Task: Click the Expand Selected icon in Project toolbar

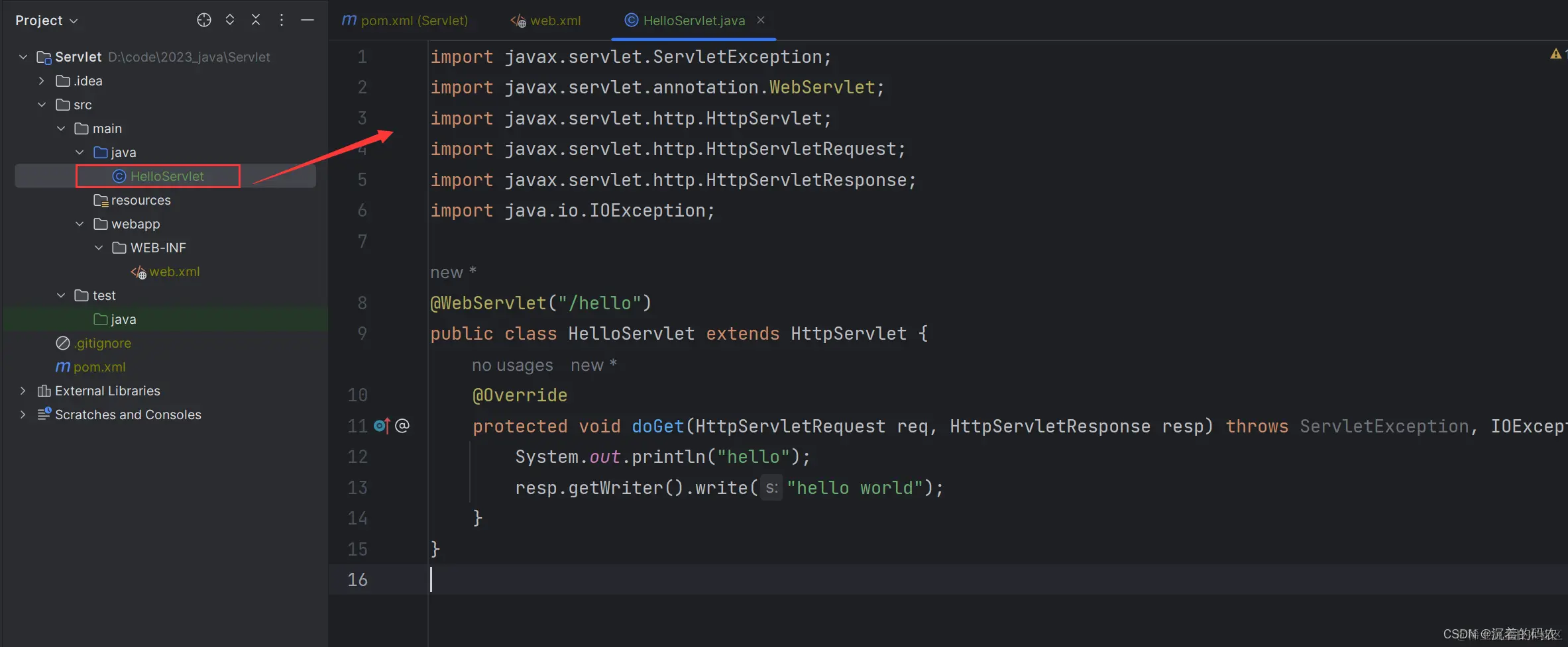Action: coord(230,20)
